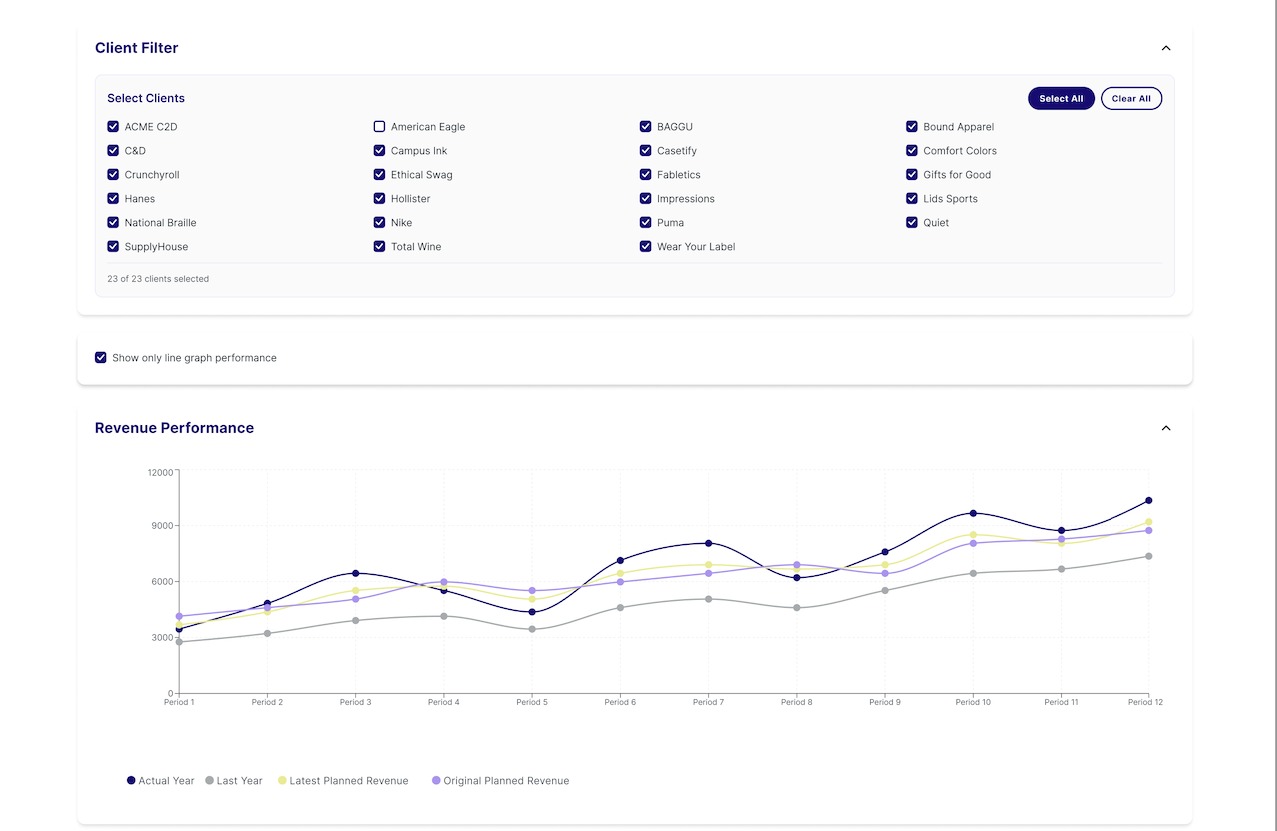Click the Clear All button
Viewport: 1277px width, 831px height.
pos(1131,98)
